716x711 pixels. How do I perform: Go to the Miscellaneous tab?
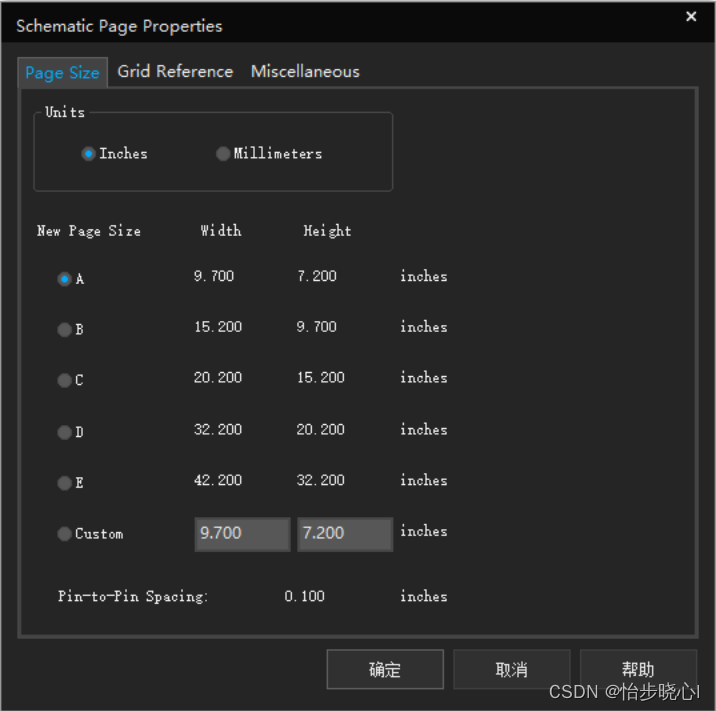coord(305,72)
